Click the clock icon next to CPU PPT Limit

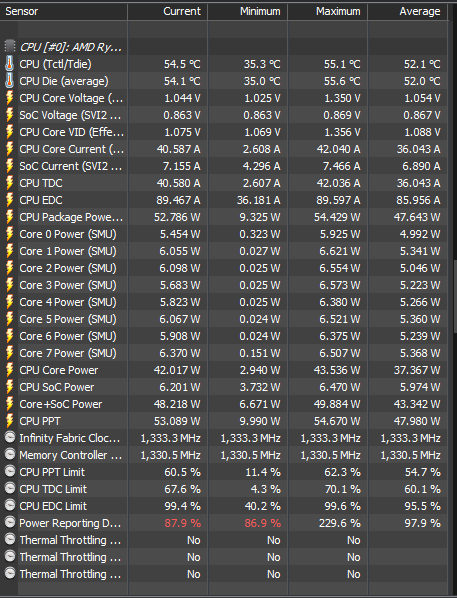(x=10, y=471)
